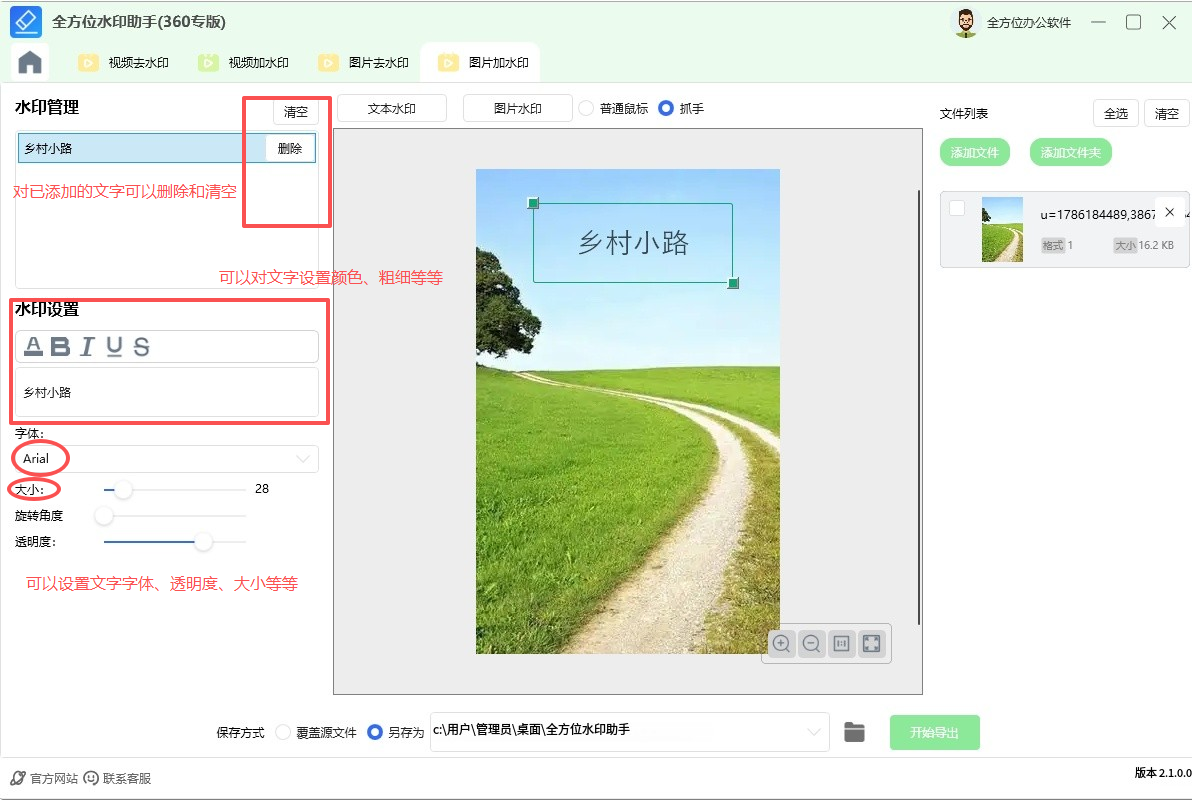Open the folder browser beside save path

click(x=855, y=732)
